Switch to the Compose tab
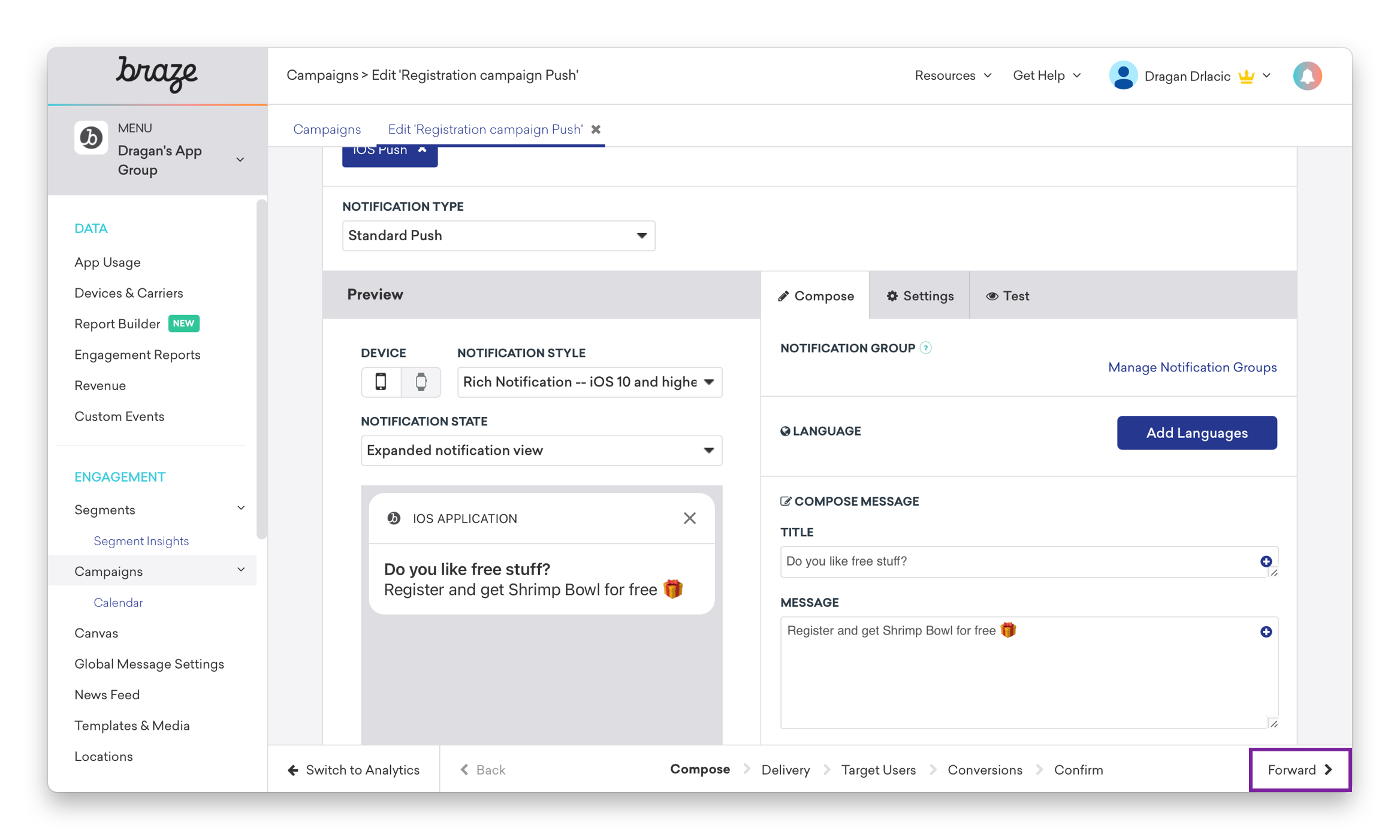This screenshot has width=1400, height=840. click(x=816, y=295)
